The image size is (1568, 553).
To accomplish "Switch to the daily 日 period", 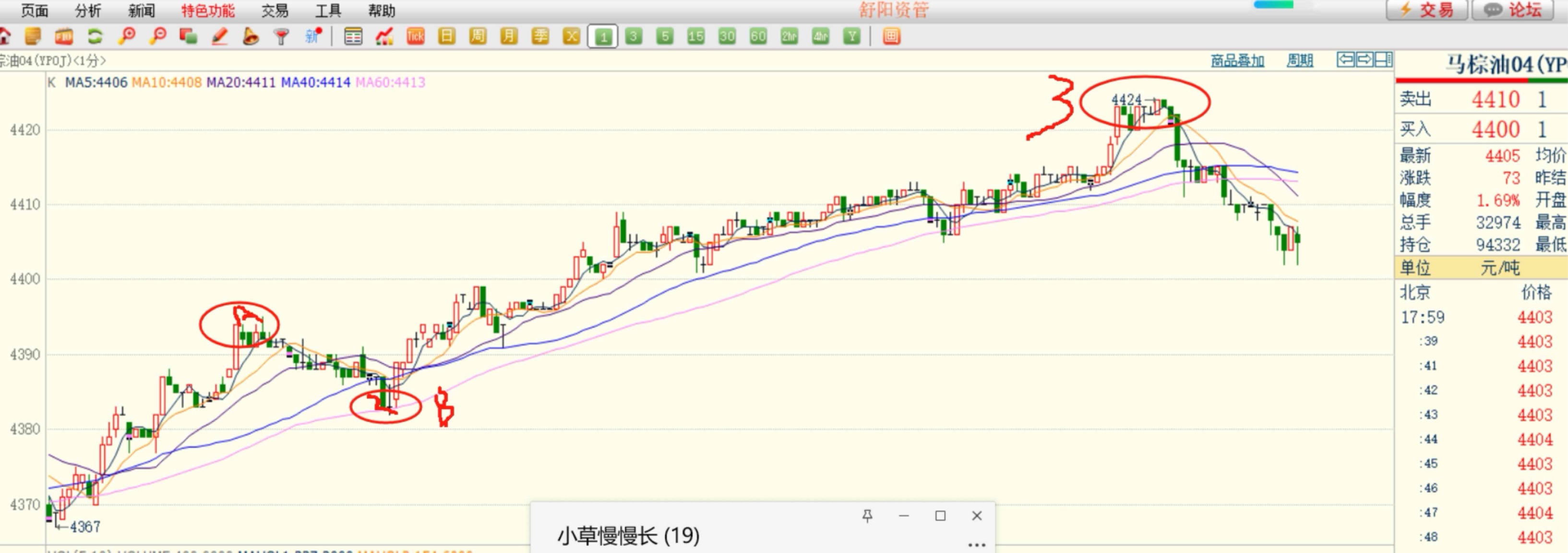I will point(447,36).
